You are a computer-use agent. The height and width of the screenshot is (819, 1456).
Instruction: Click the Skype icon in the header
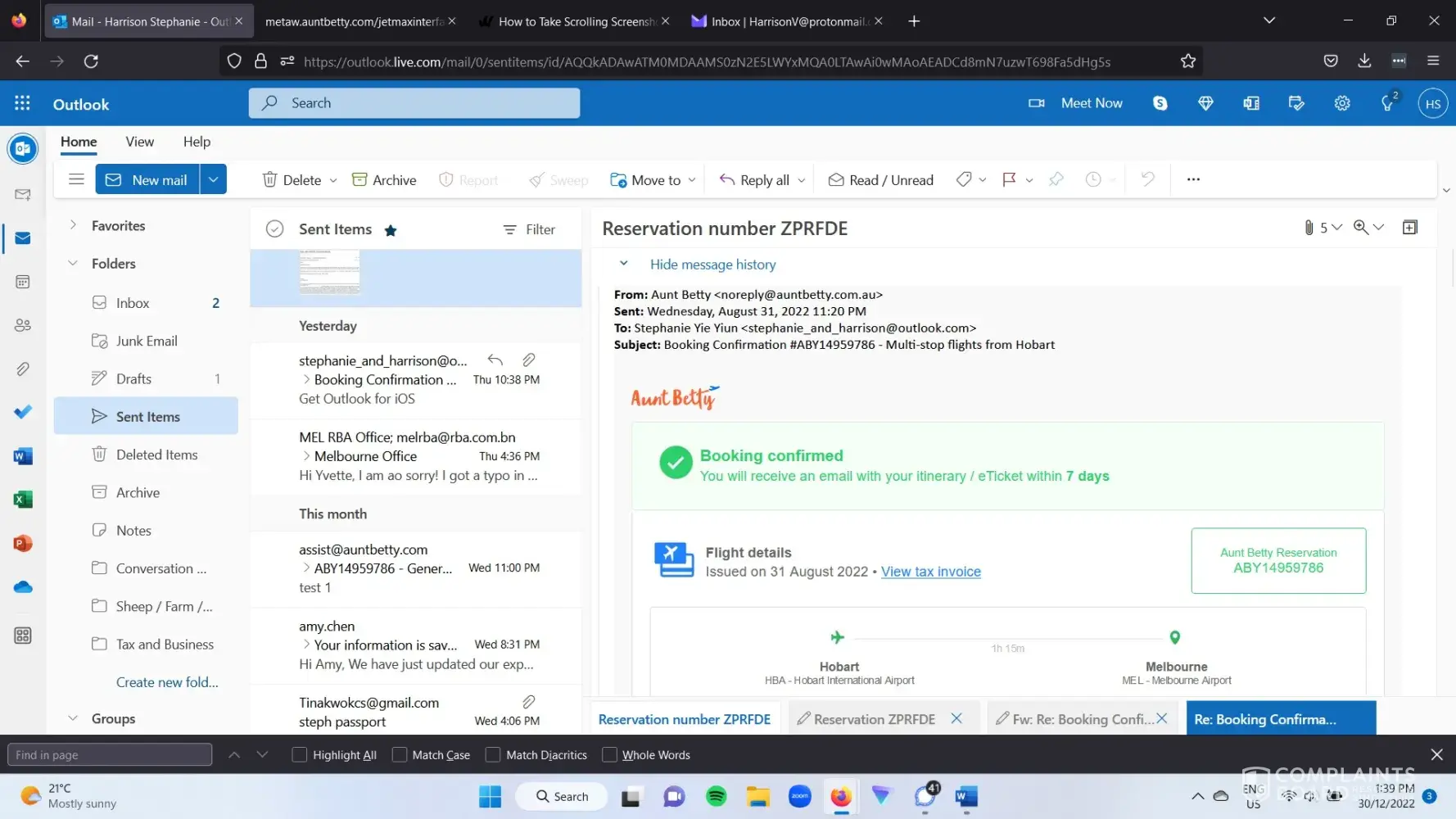pos(1160,103)
